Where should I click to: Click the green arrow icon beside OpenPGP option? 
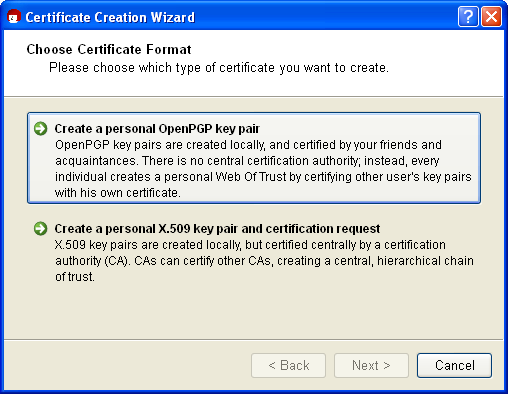tap(41, 129)
